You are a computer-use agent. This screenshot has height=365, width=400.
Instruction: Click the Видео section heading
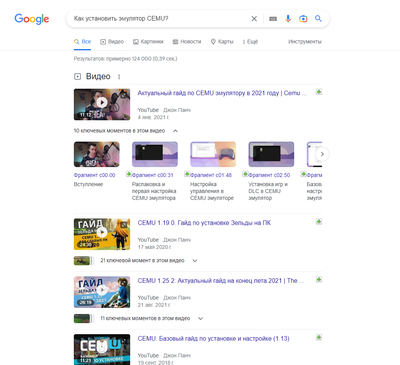[98, 77]
